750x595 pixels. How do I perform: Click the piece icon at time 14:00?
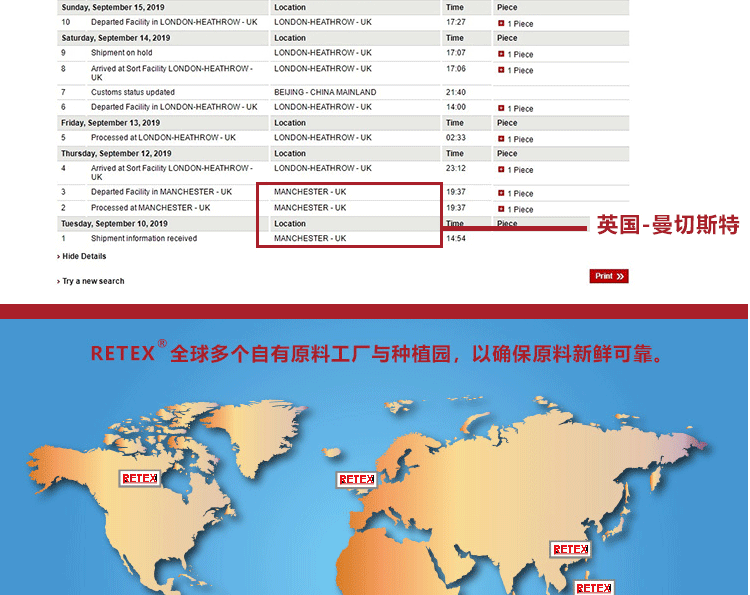point(501,108)
